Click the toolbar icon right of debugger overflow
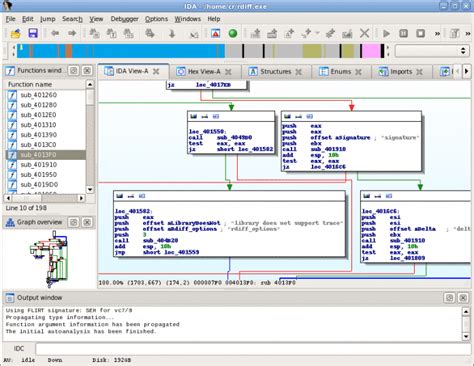This screenshot has height=366, width=474. point(454,33)
